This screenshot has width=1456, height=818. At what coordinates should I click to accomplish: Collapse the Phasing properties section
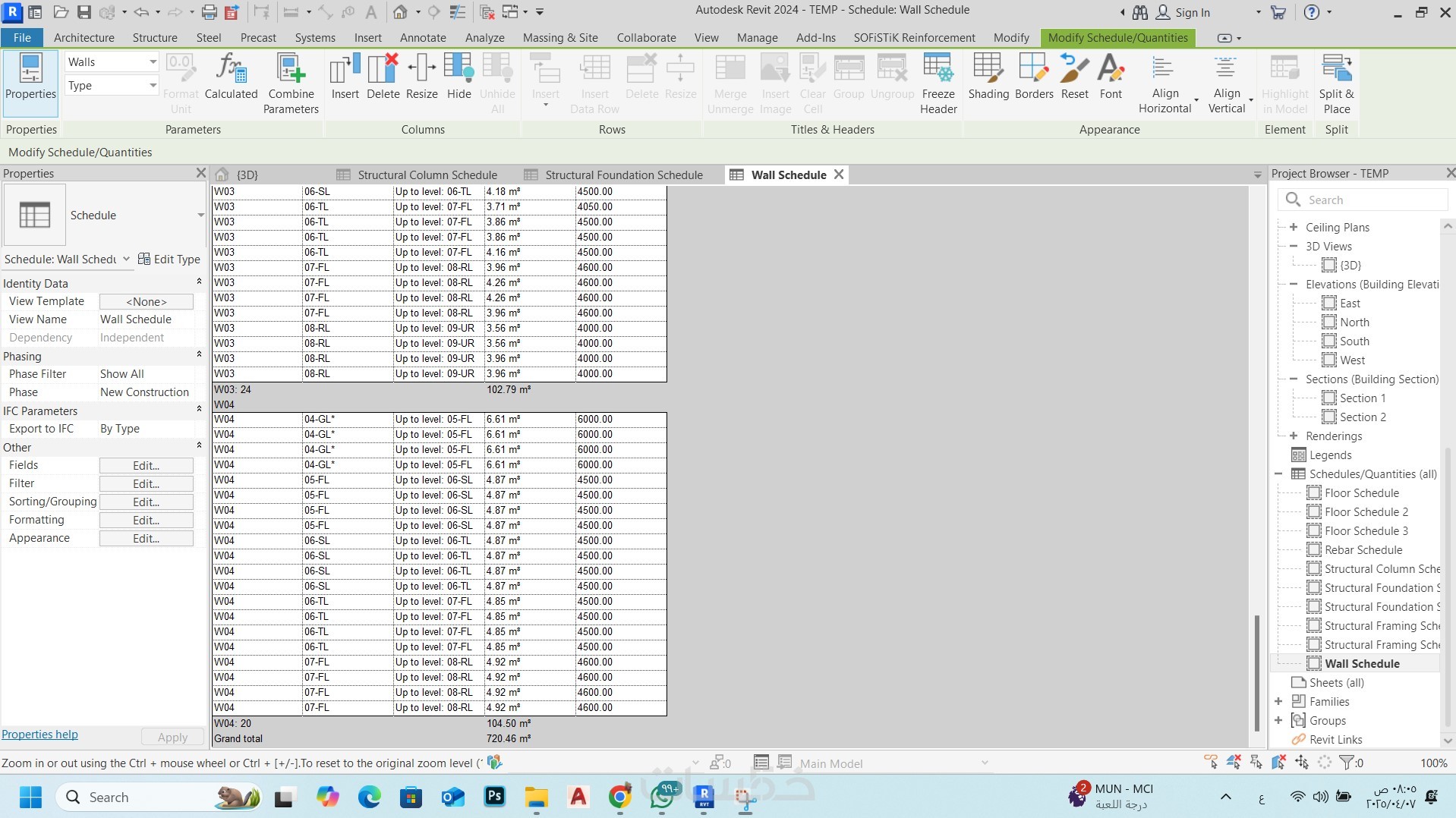[x=199, y=355]
